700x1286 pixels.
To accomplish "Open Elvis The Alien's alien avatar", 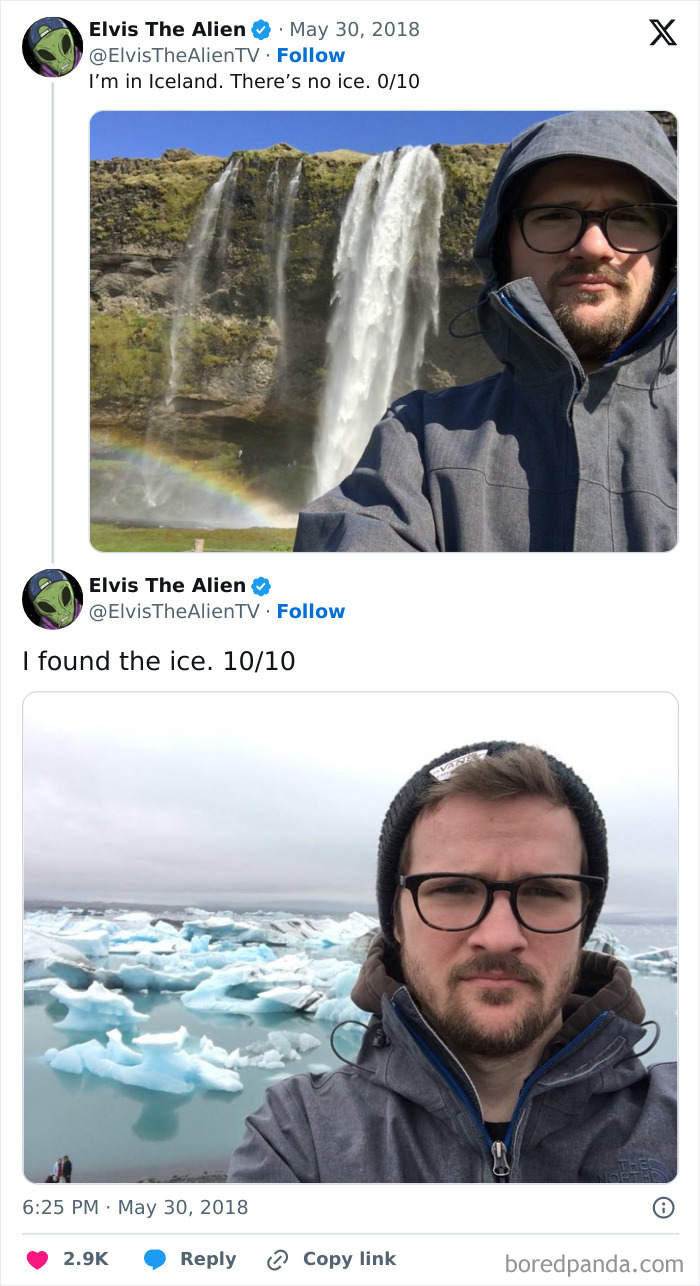I will (x=51, y=45).
